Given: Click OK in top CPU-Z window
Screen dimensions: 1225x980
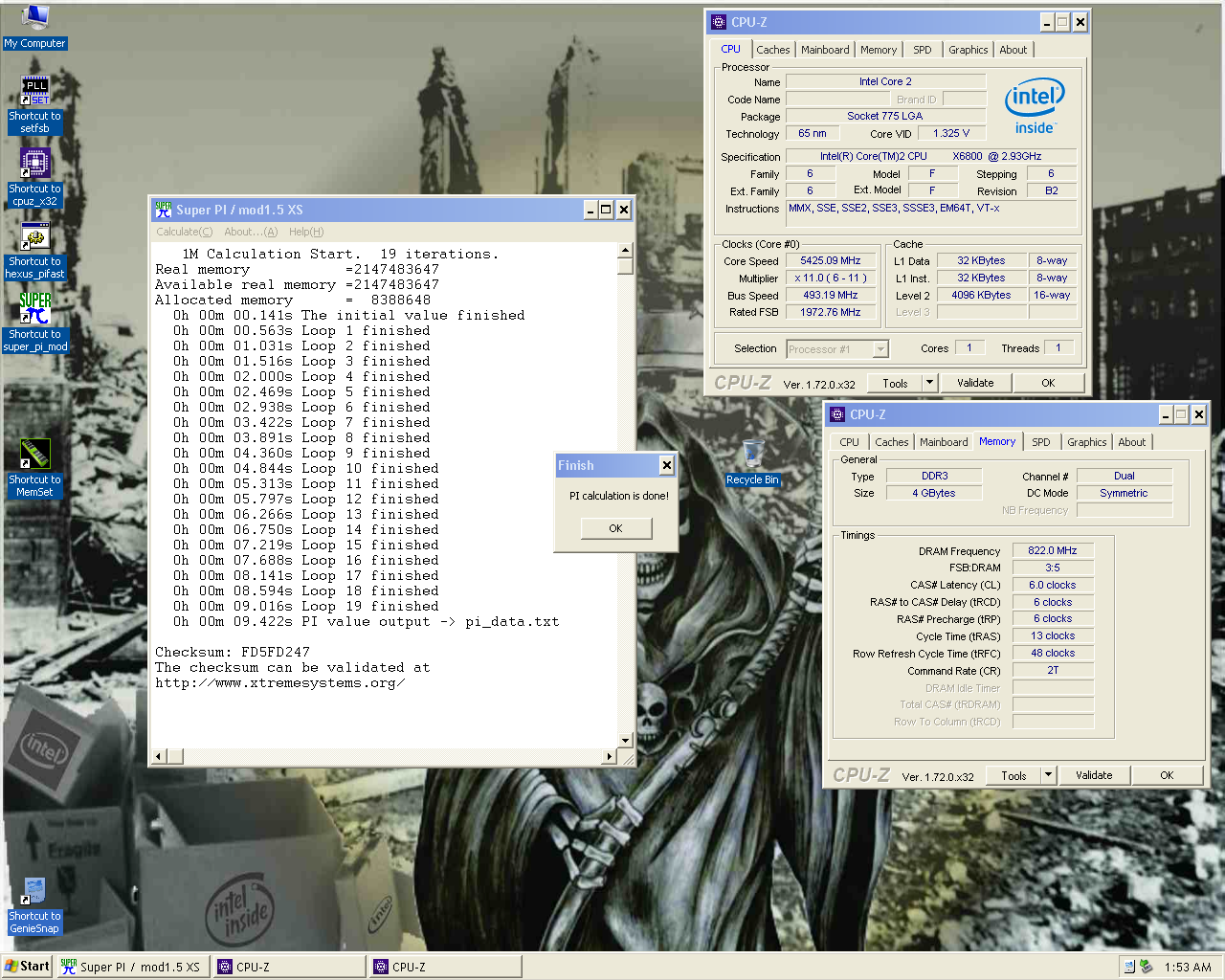Looking at the screenshot, I should pyautogui.click(x=1048, y=383).
